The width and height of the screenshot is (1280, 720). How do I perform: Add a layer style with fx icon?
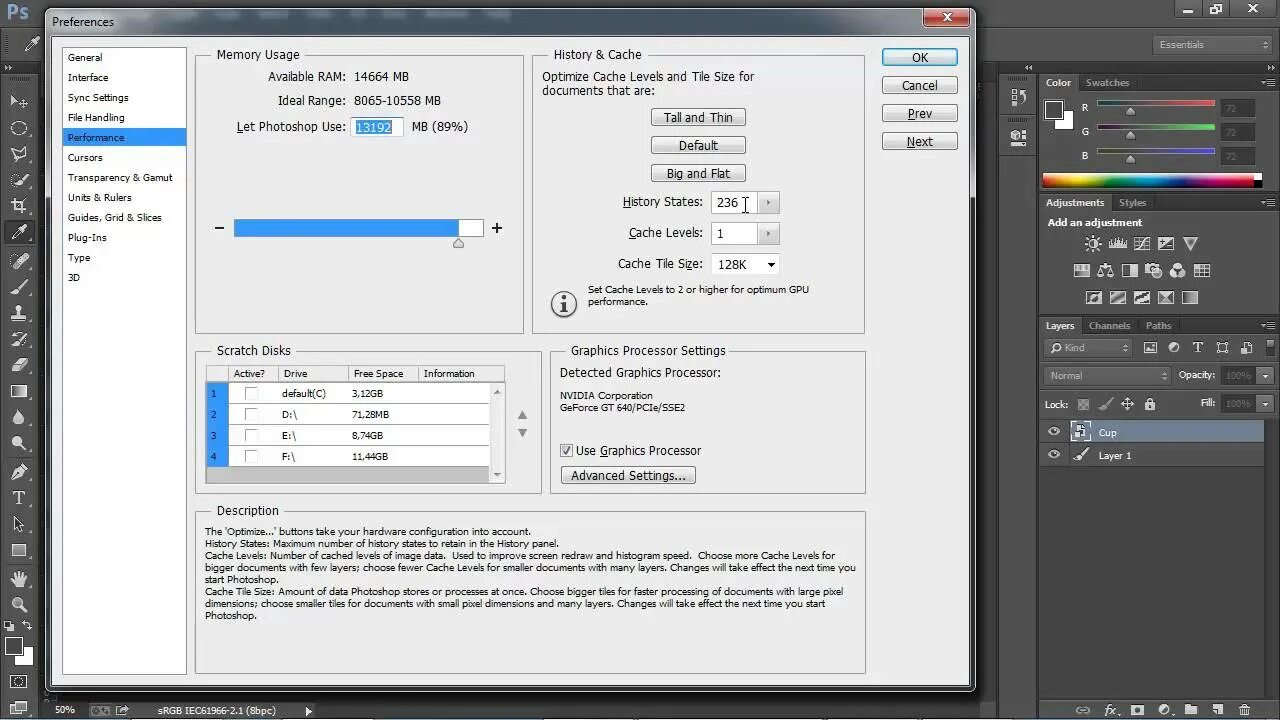[x=1110, y=710]
